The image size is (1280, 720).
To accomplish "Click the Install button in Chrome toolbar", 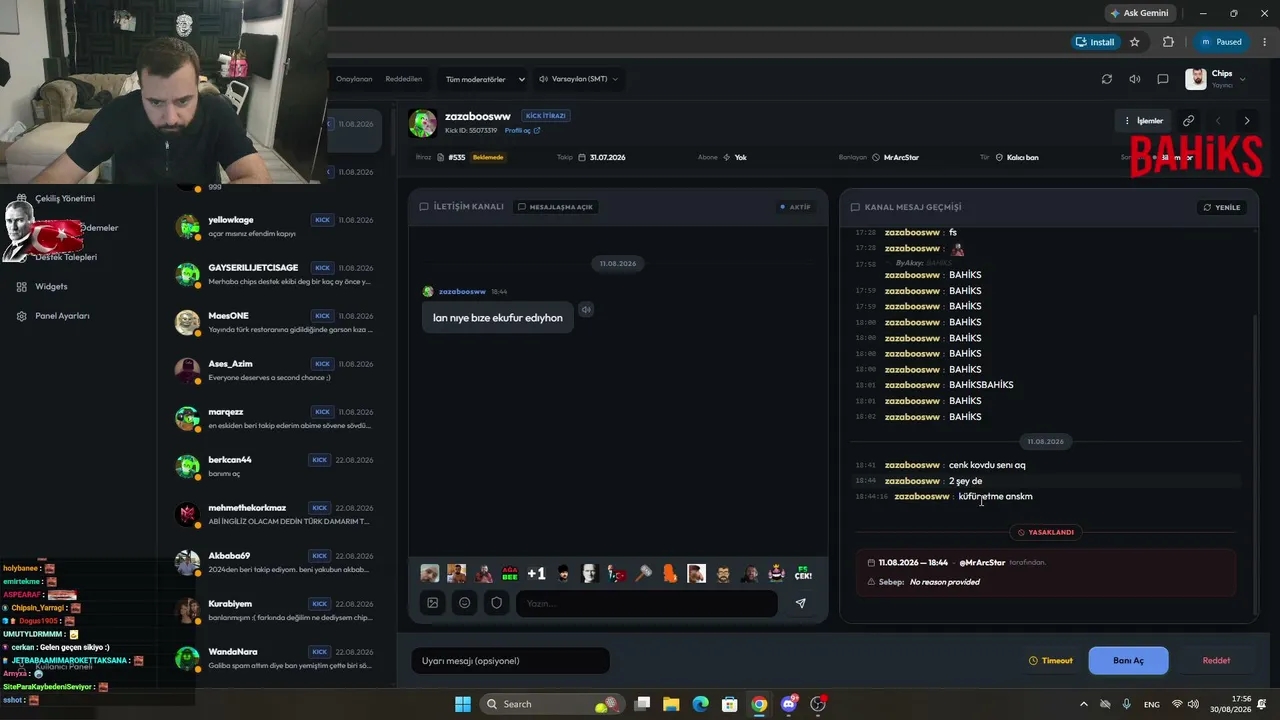I will (1094, 42).
